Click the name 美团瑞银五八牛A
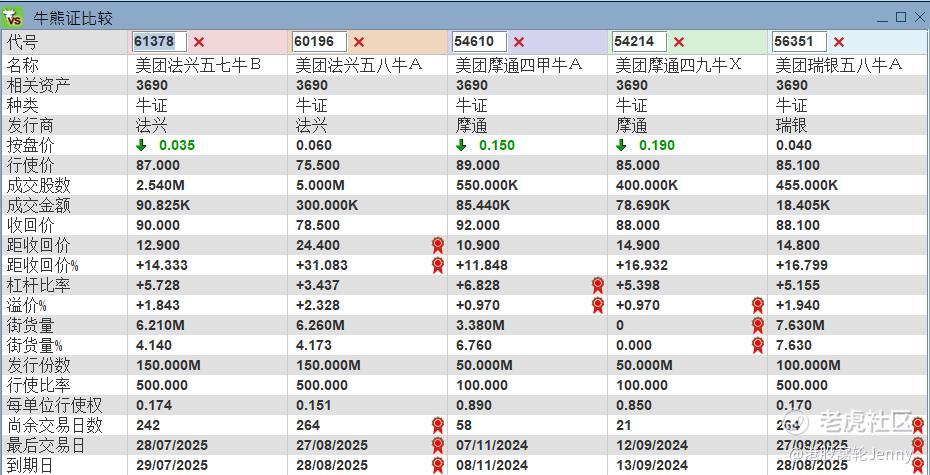Viewport: 930px width, 475px height. (x=839, y=65)
